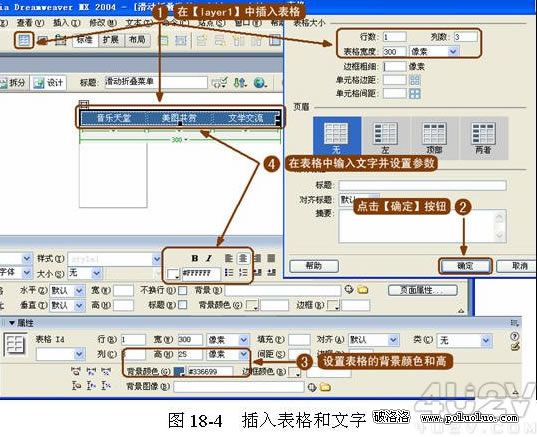Screen dimensions: 537x437
Task: Click quick tag editor icon in properties
Action: [x=515, y=347]
